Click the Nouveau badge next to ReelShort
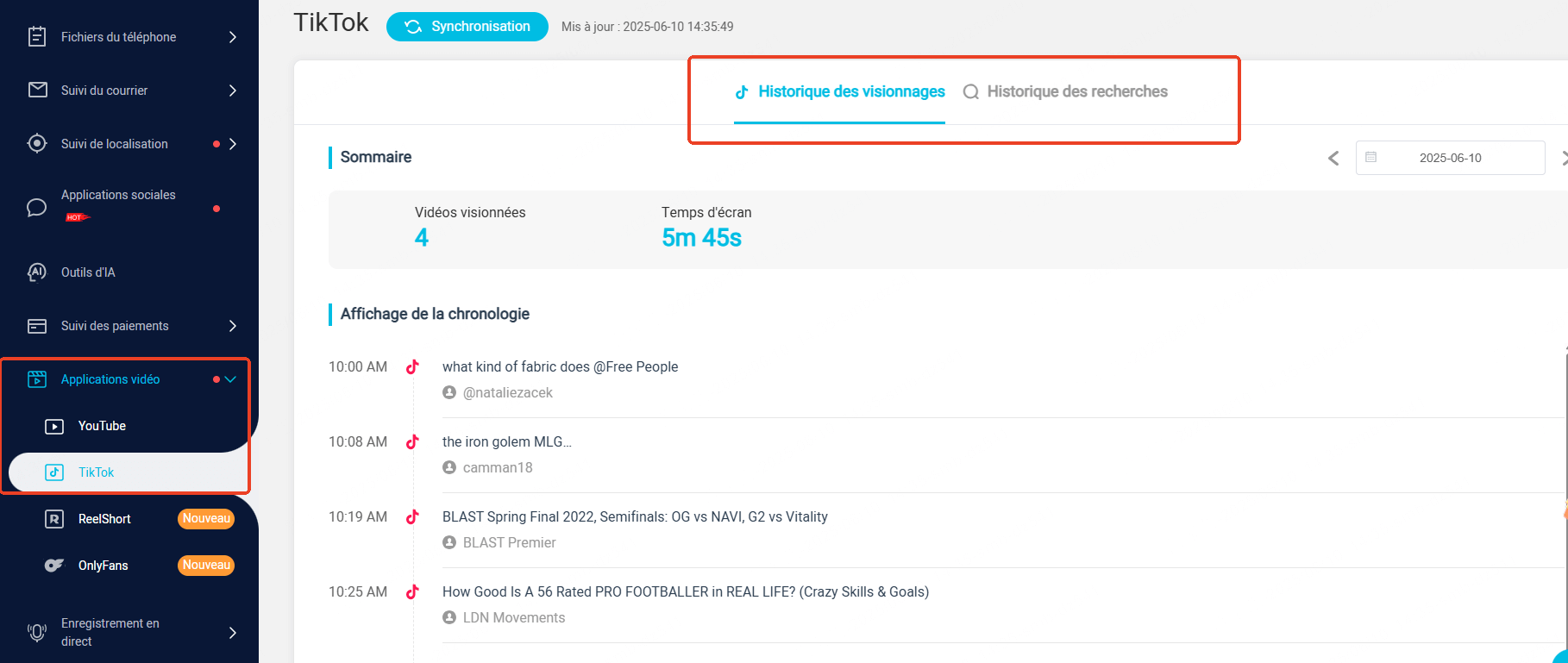1568x663 pixels. [206, 518]
